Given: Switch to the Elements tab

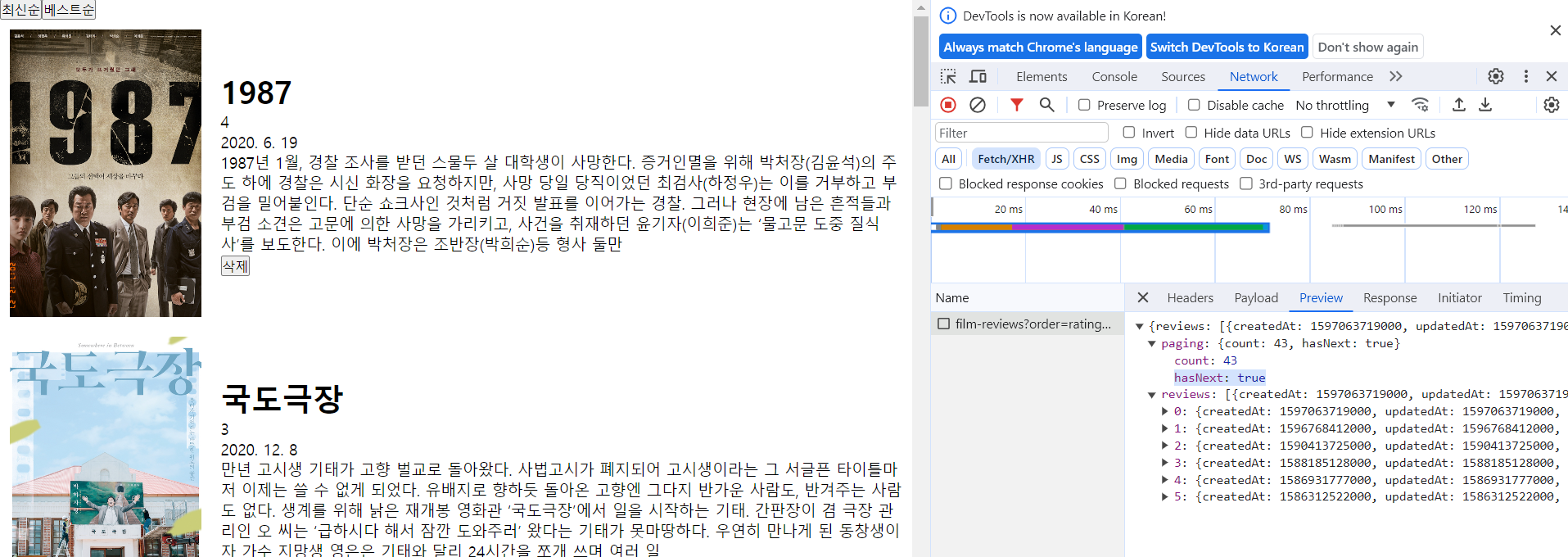Looking at the screenshot, I should tap(1042, 76).
